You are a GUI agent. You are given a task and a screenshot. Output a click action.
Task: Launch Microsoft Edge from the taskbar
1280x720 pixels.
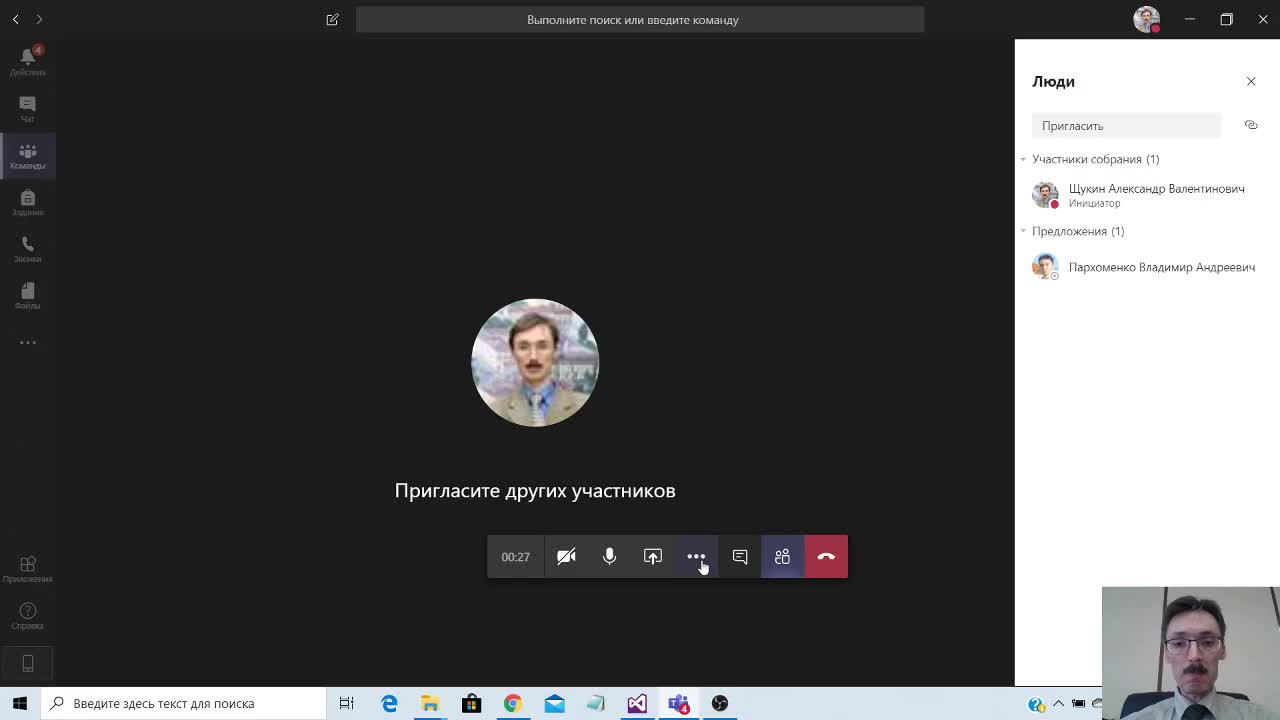(x=389, y=703)
